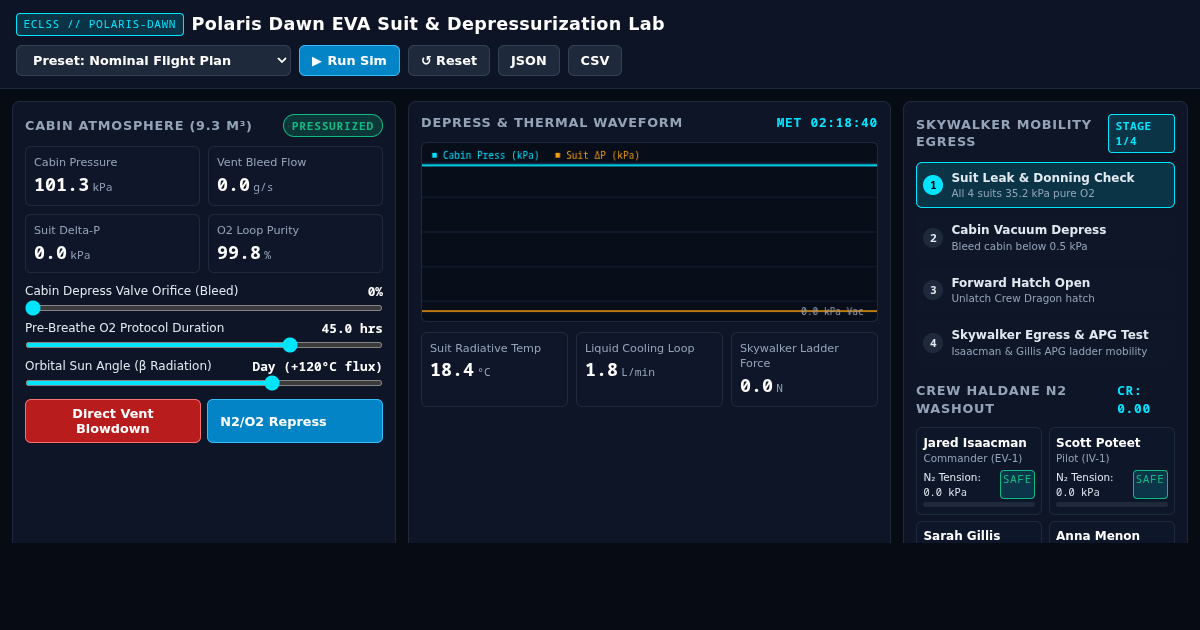This screenshot has width=1200, height=630.
Task: Click the PRESSURIZED status badge
Action: [333, 126]
